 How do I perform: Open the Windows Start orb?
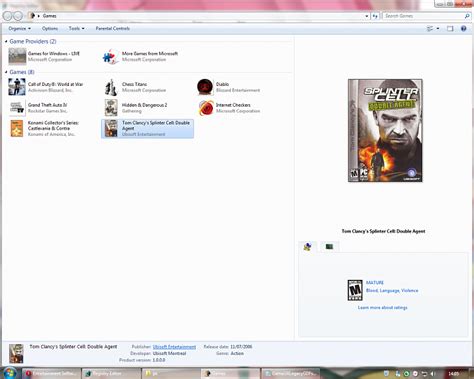coord(9,373)
